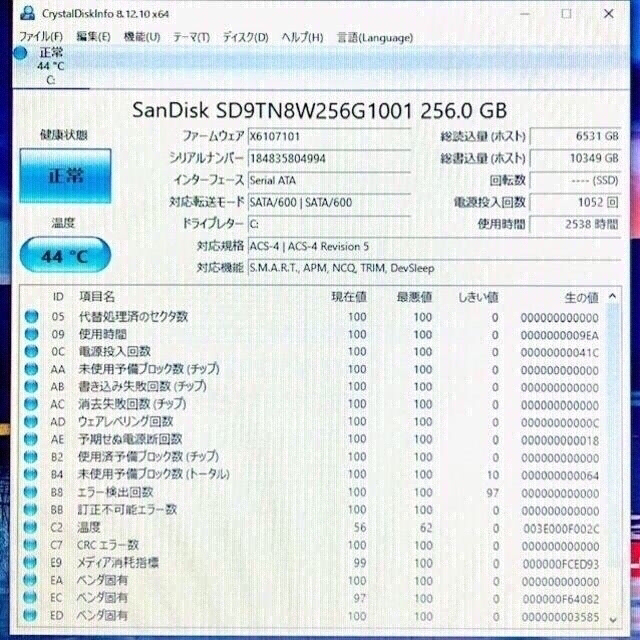Click the interface field Serial ATA

coord(329,180)
